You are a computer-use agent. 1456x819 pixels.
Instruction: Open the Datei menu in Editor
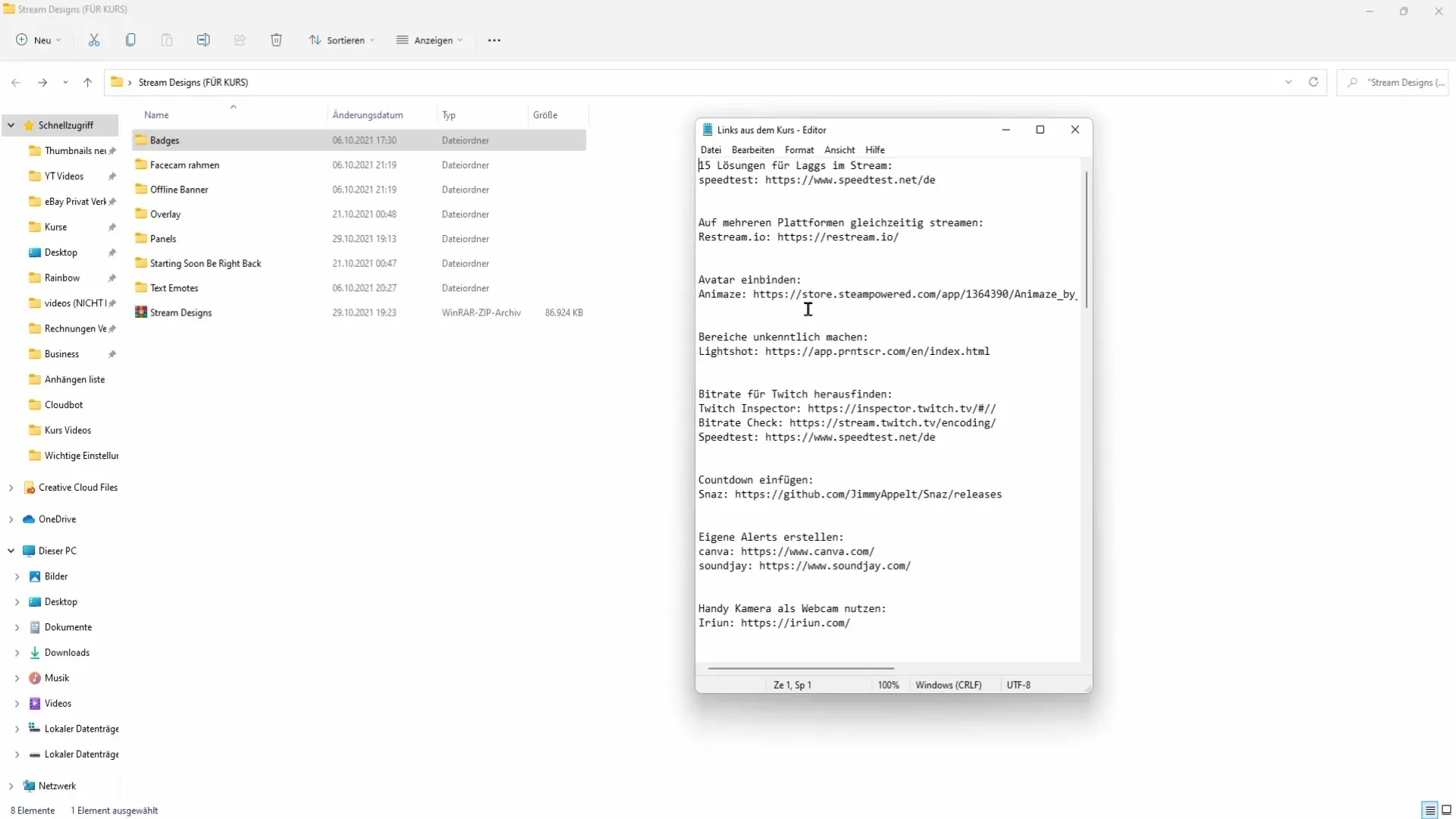pos(711,150)
